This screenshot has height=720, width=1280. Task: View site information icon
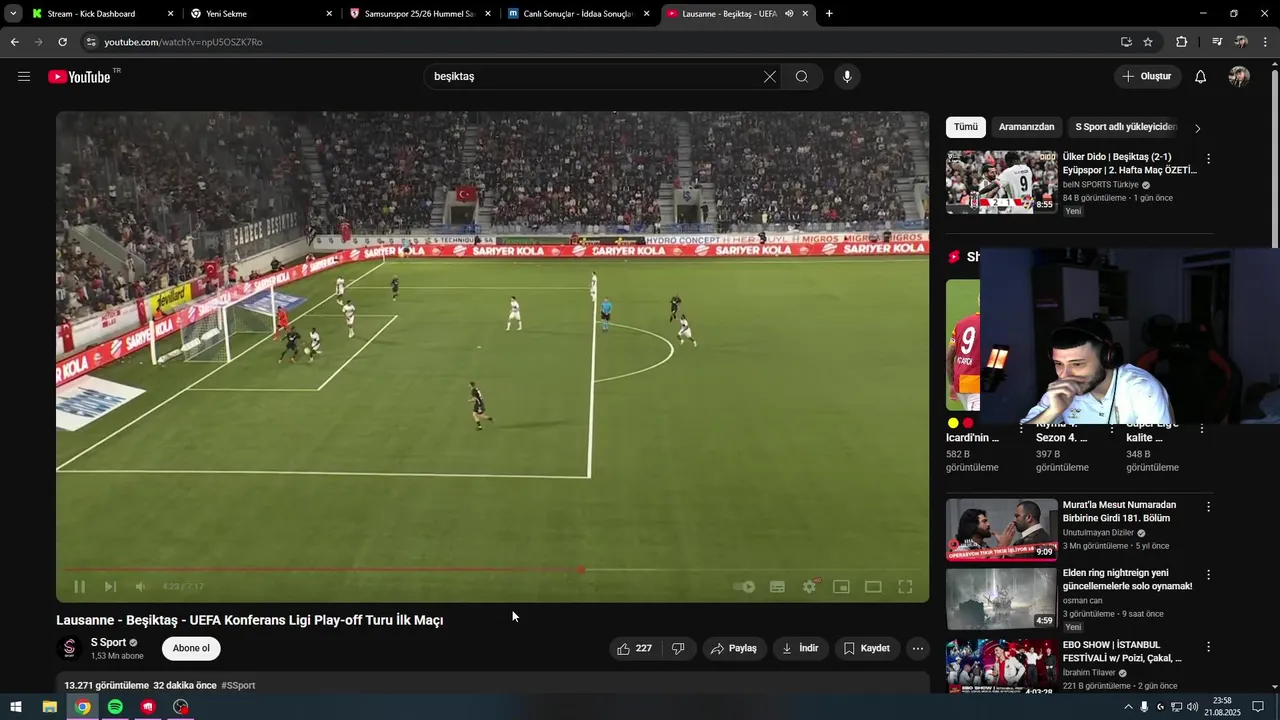(x=91, y=42)
